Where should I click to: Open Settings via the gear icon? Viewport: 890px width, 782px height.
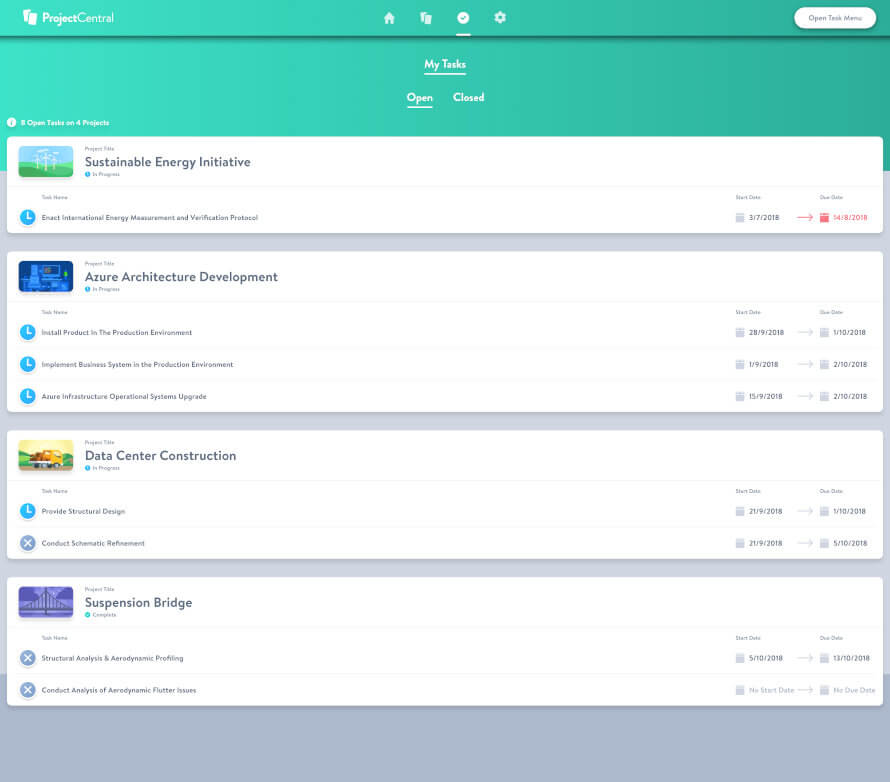click(500, 17)
